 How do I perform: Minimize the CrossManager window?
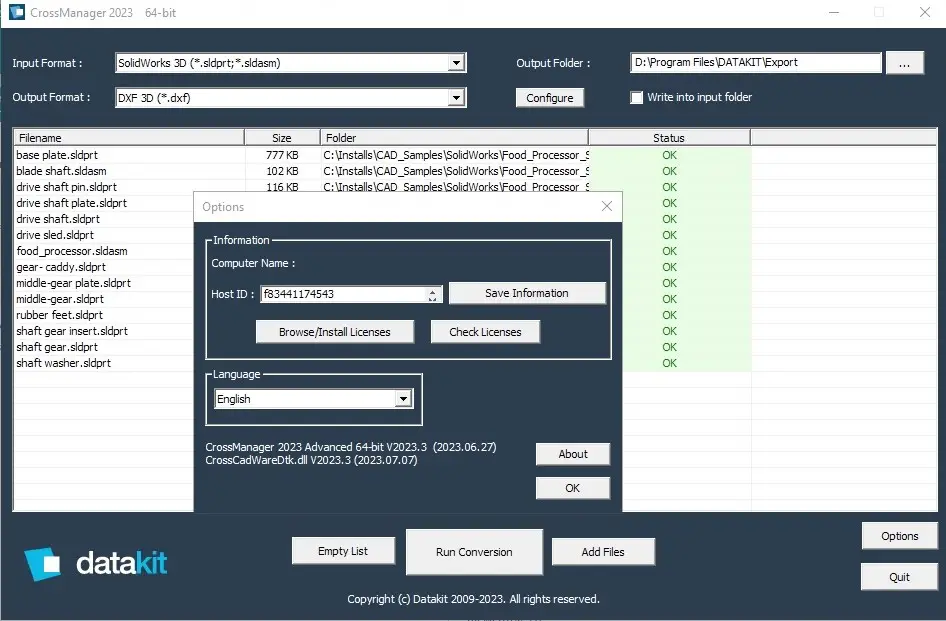point(834,12)
